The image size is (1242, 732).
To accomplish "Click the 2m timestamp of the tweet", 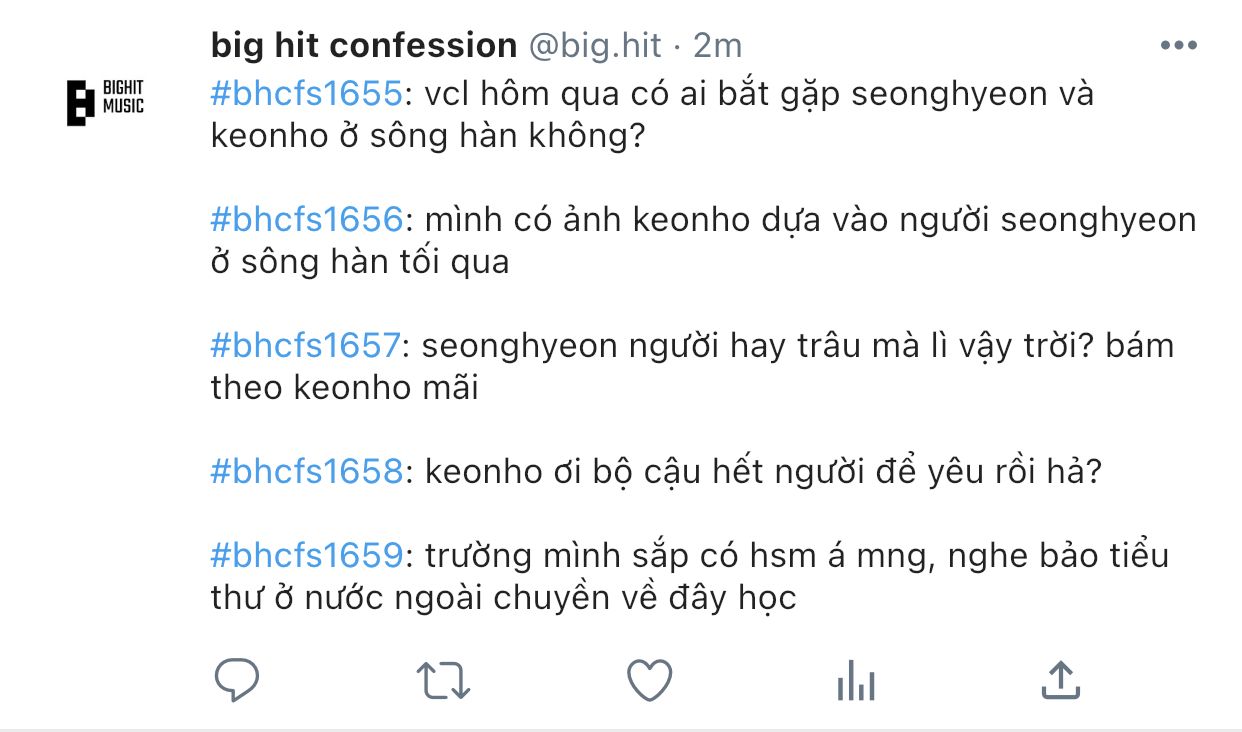I will click(x=717, y=45).
